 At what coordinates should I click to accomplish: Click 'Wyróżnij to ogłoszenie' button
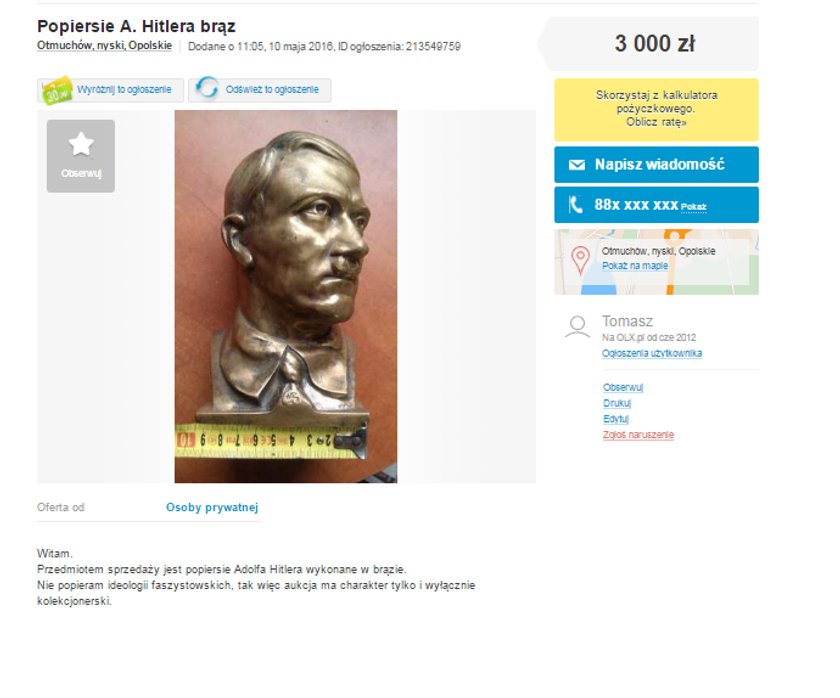110,90
